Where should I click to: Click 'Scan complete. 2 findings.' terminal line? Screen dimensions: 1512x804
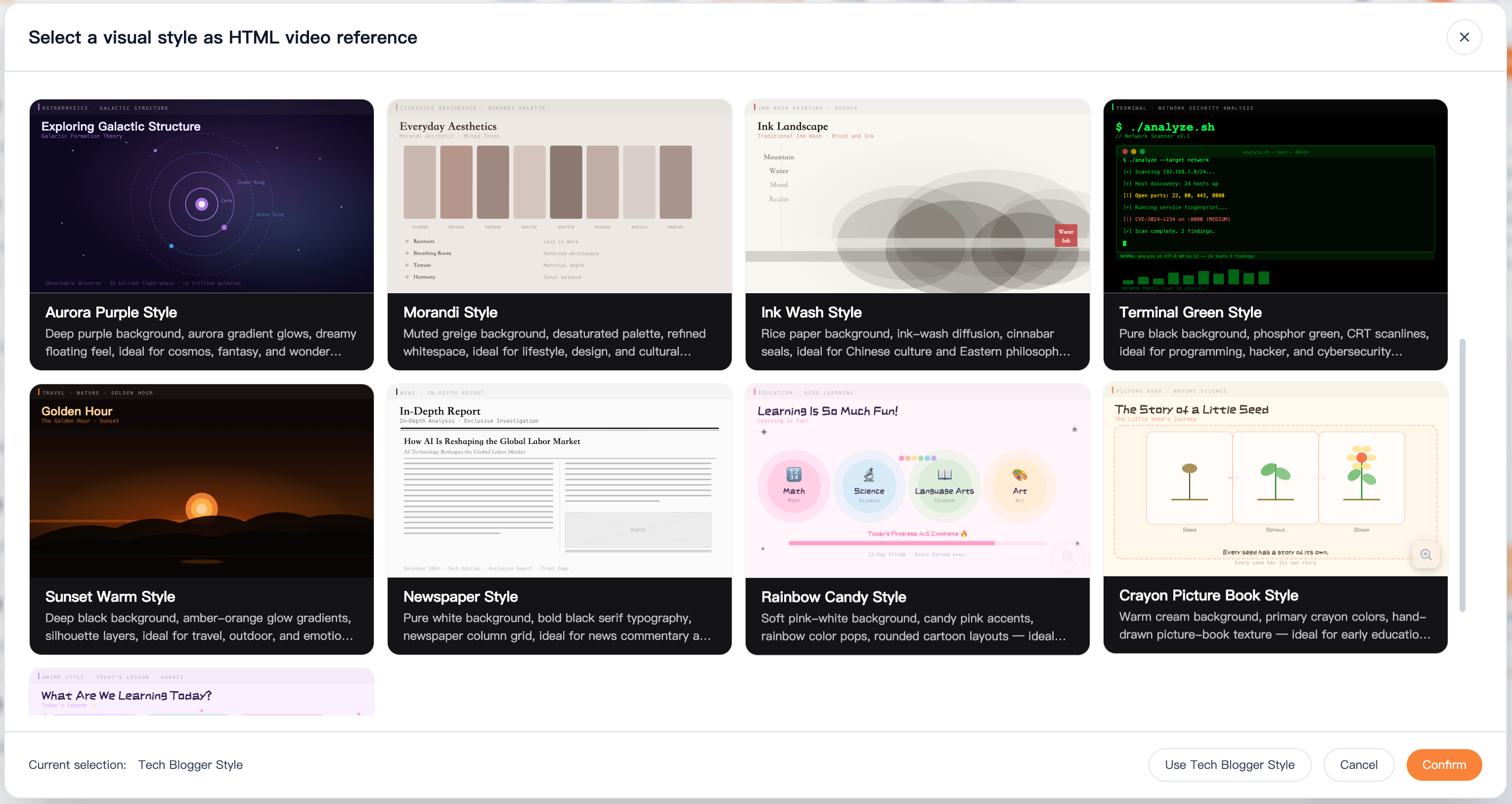[x=1169, y=231]
